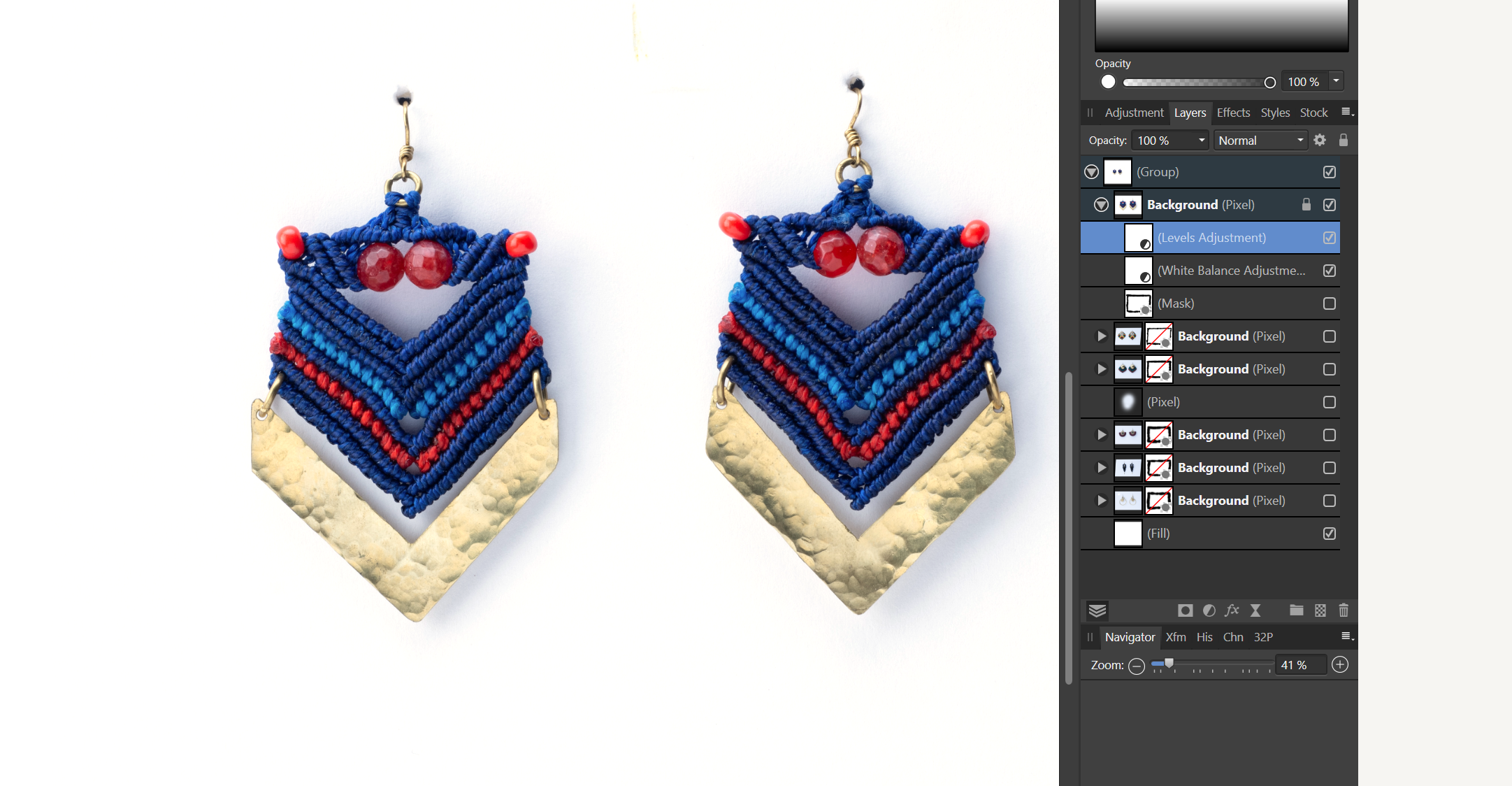
Task: Click the padlock icon beside the blend mode
Action: click(1343, 140)
